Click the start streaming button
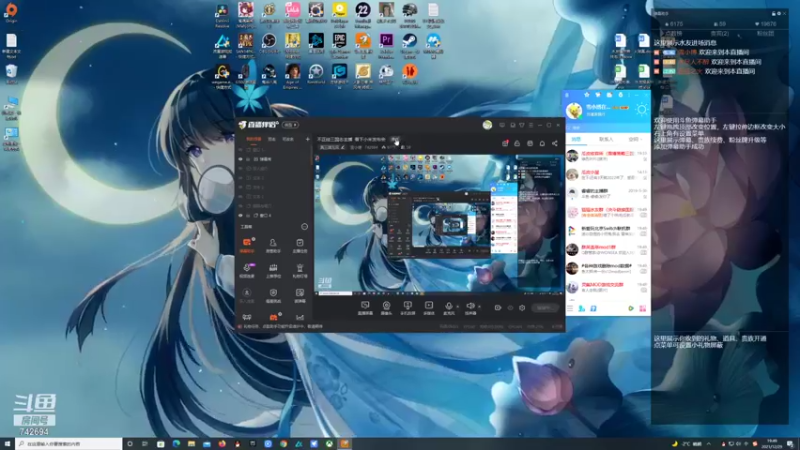800x450 pixels. [x=545, y=308]
